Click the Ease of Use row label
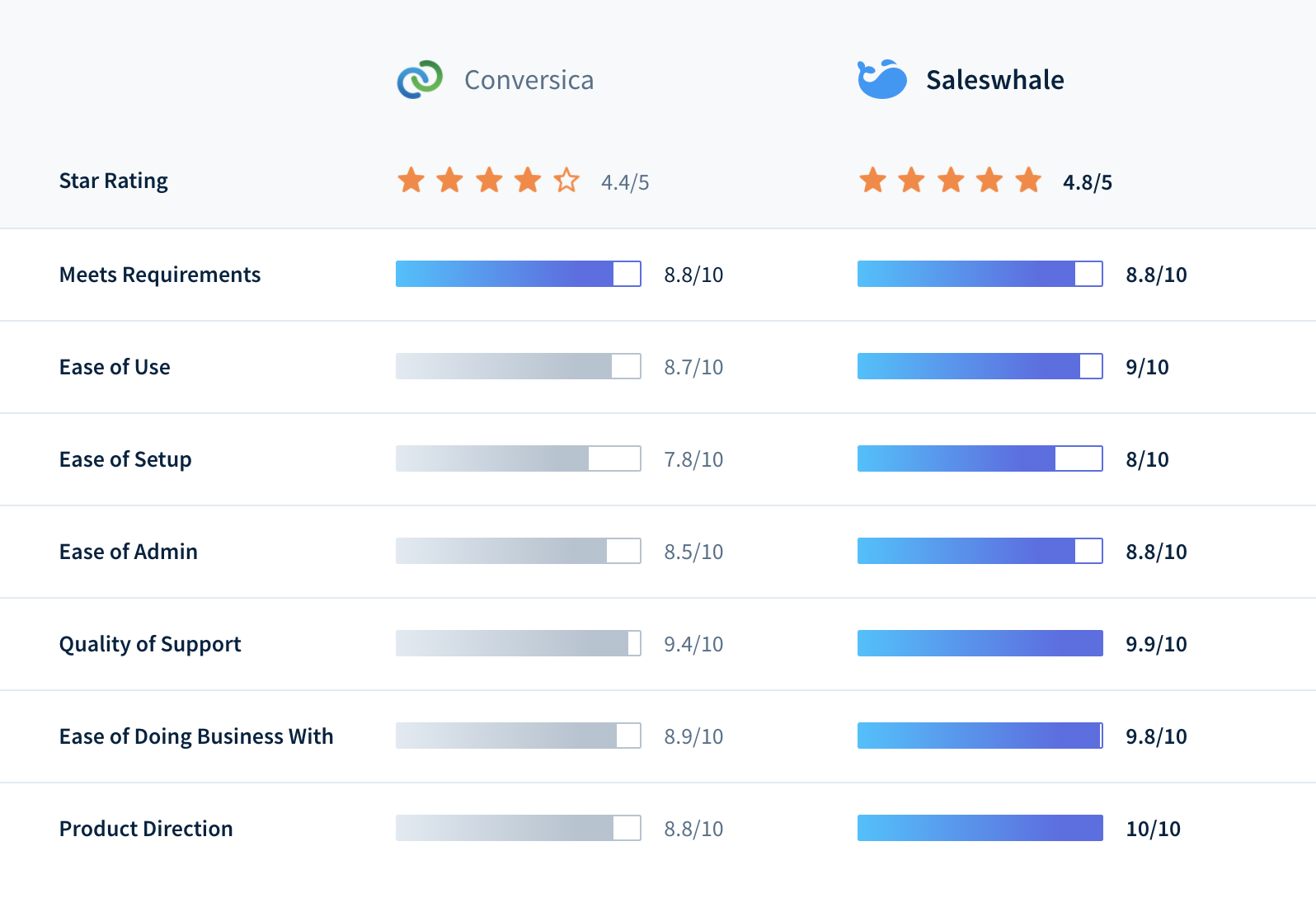 115,367
